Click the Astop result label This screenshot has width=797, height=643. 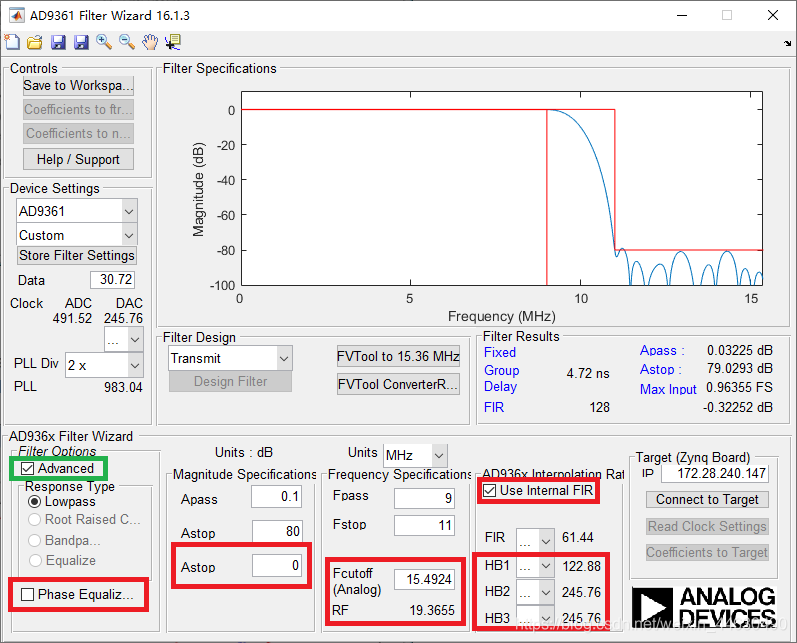tap(660, 370)
